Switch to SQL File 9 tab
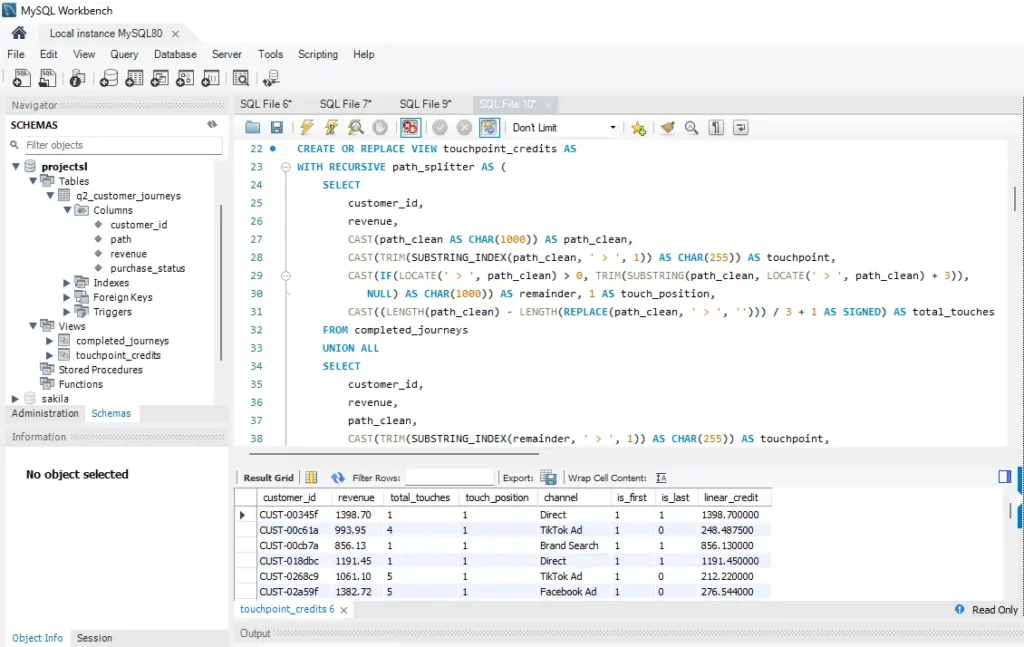This screenshot has width=1024, height=647. [x=425, y=104]
